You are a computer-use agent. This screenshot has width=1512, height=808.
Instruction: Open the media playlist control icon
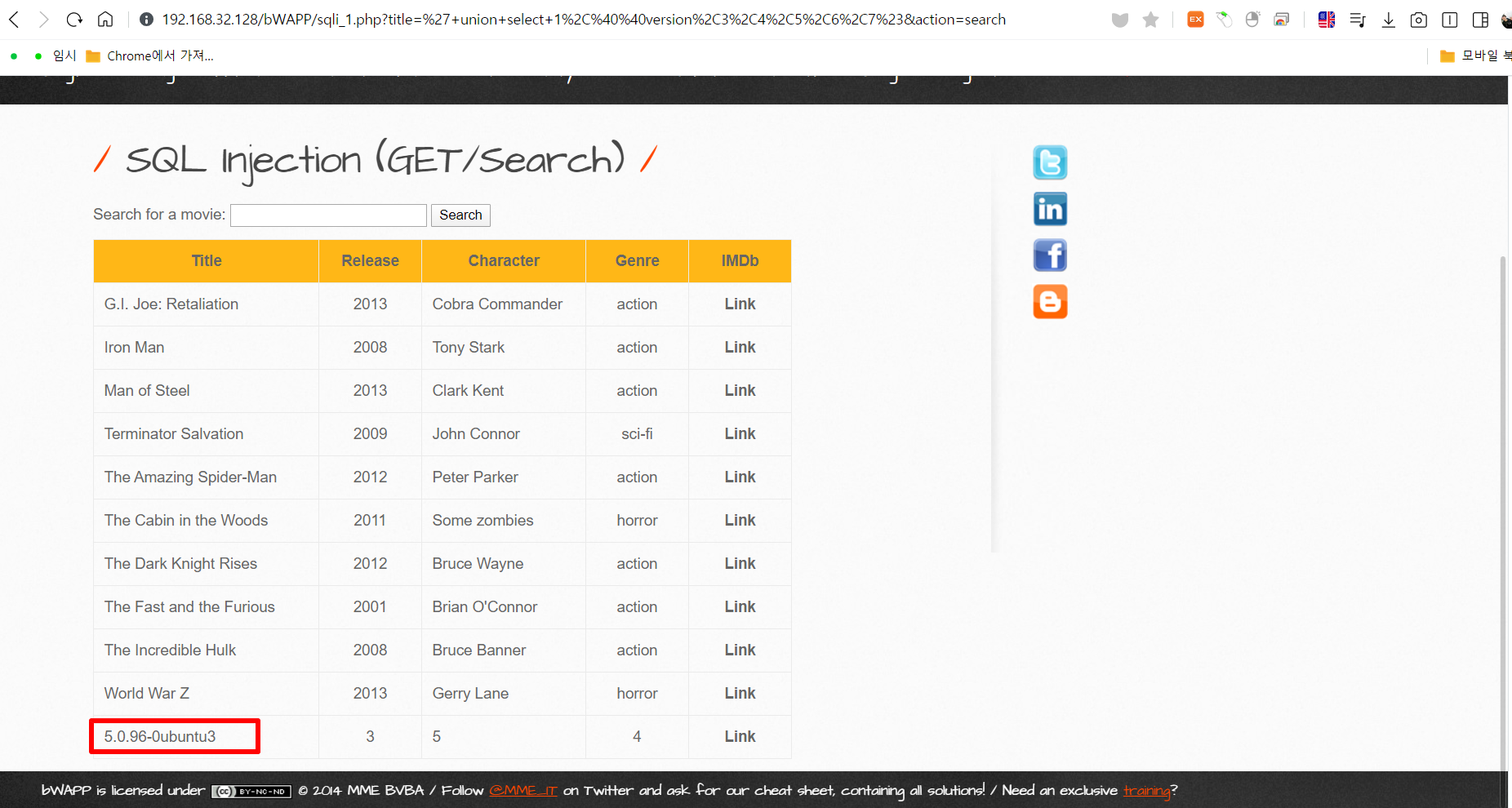[x=1358, y=20]
